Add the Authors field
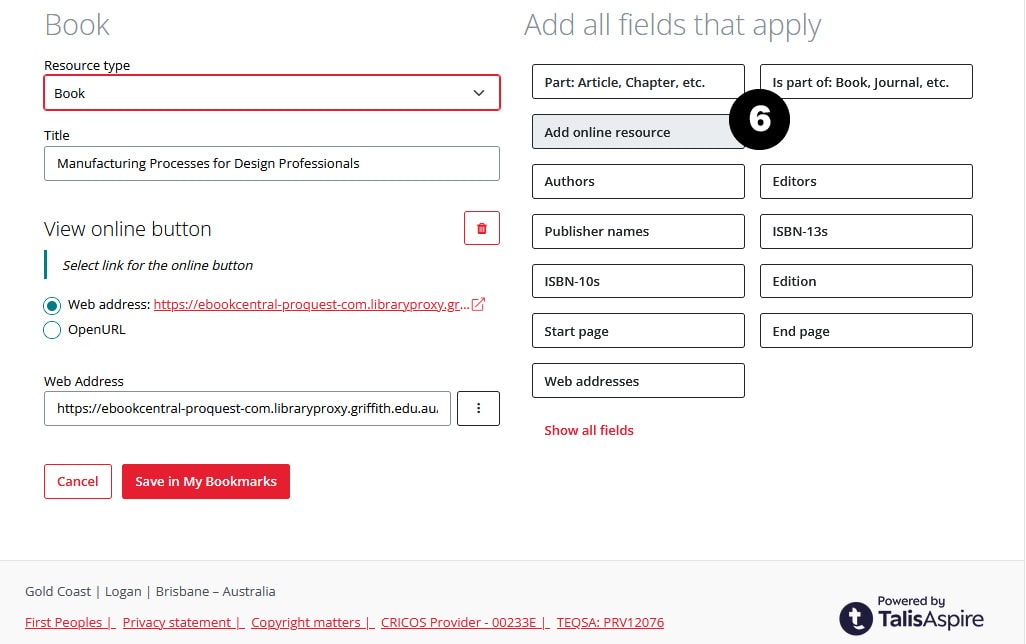Image resolution: width=1026 pixels, height=644 pixels. click(638, 181)
